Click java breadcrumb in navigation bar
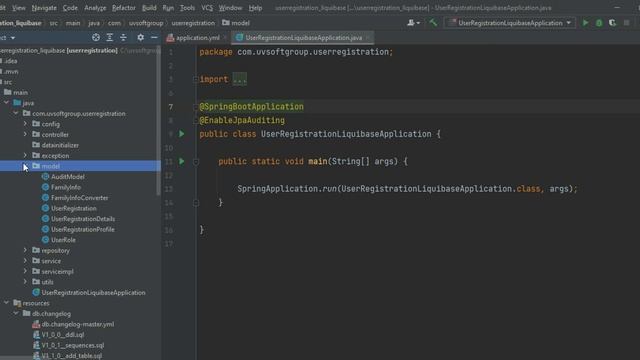Screen dimensions: 640x360 pos(94,23)
